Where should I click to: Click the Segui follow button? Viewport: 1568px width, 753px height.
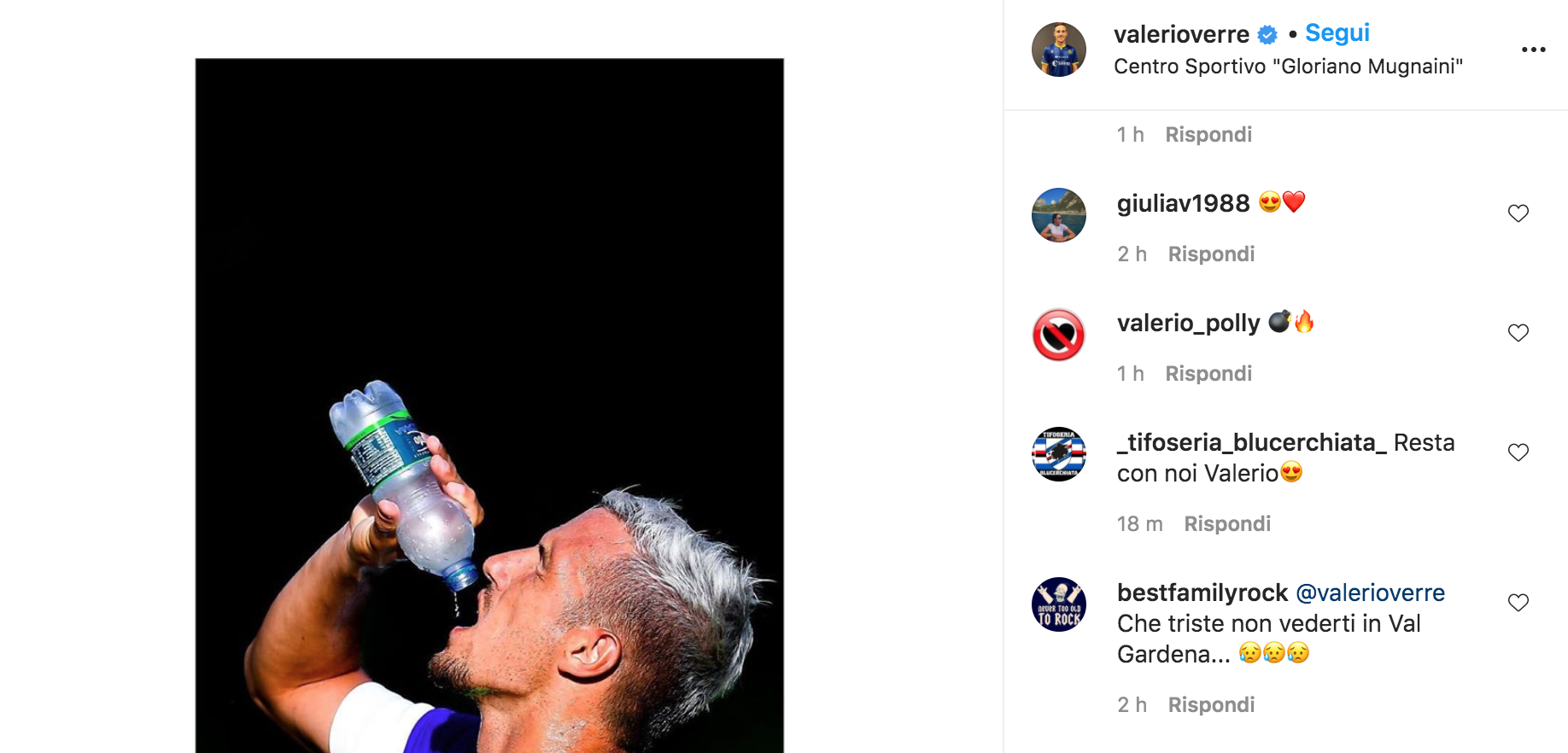tap(1337, 33)
